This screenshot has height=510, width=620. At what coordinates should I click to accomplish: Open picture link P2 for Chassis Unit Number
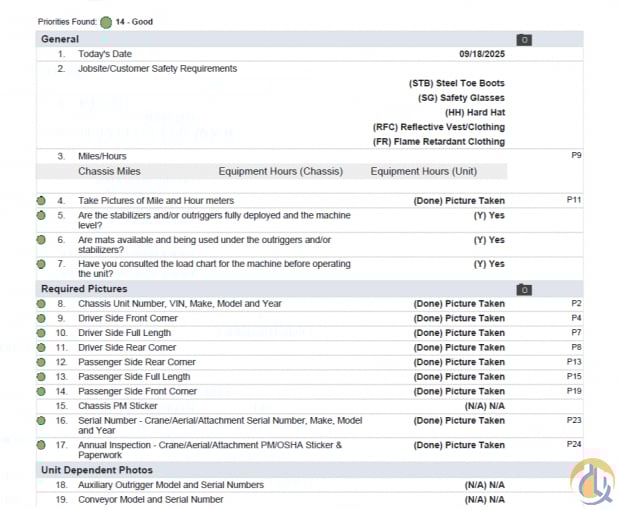(x=576, y=303)
